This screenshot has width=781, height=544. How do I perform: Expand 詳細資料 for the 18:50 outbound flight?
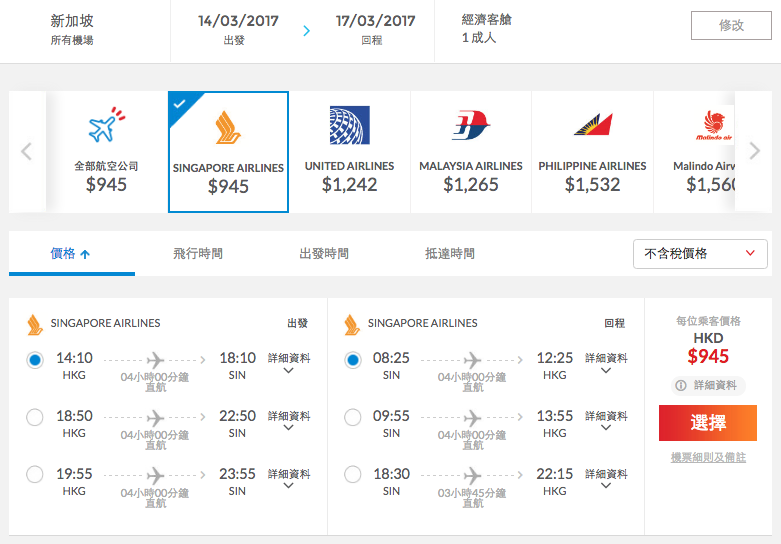pos(289,421)
